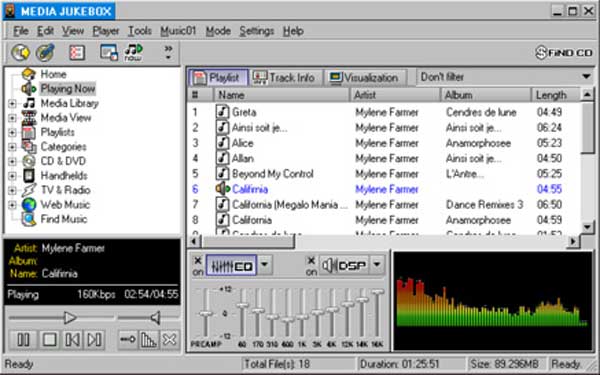Expand more toolbar buttons chevron
This screenshot has width=600, height=375.
tap(168, 52)
